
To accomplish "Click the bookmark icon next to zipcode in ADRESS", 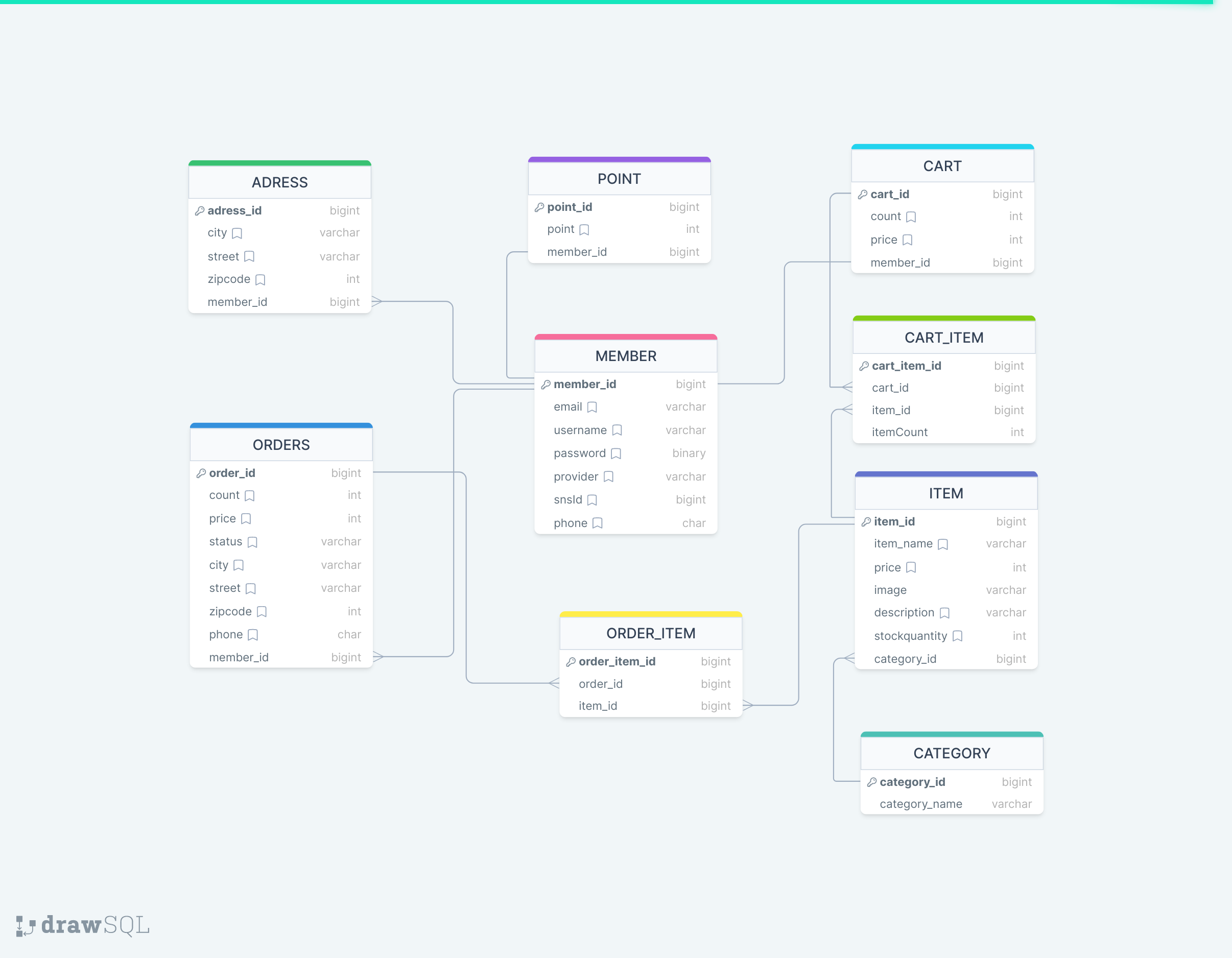I will pyautogui.click(x=260, y=280).
